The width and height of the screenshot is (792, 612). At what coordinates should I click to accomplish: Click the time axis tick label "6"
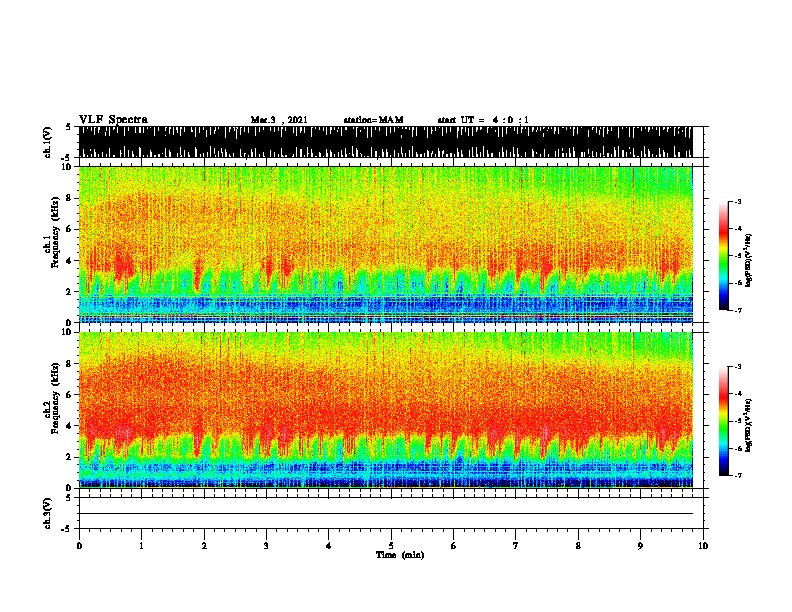(x=454, y=546)
